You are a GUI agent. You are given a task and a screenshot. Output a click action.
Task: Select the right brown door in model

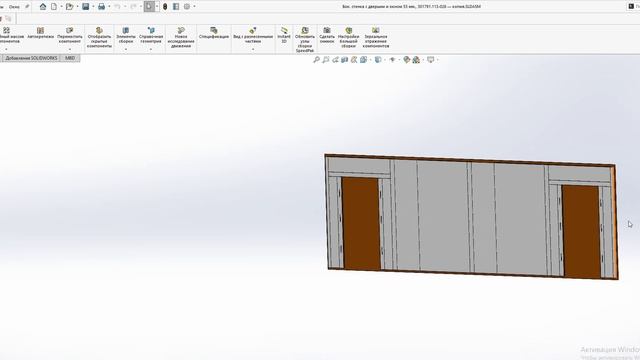pos(581,232)
